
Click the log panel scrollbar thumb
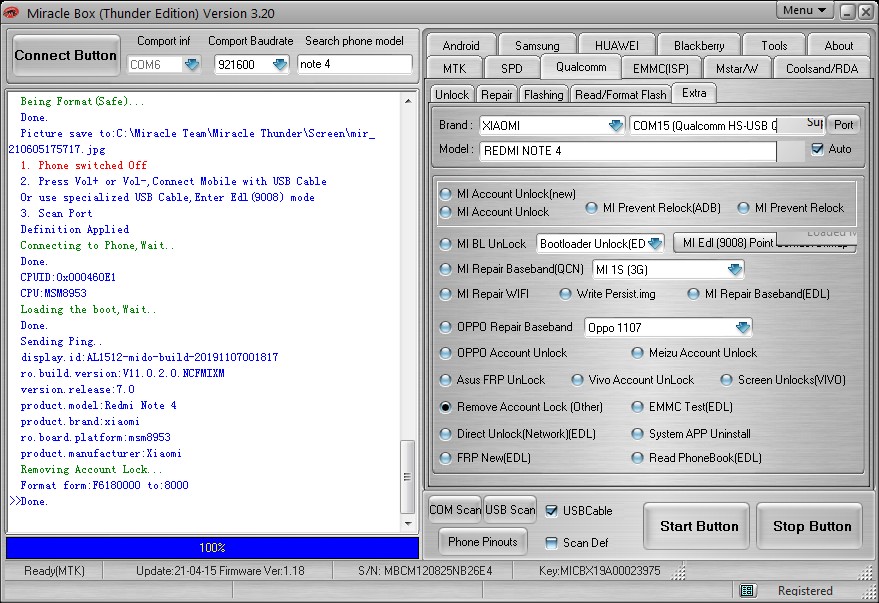408,476
